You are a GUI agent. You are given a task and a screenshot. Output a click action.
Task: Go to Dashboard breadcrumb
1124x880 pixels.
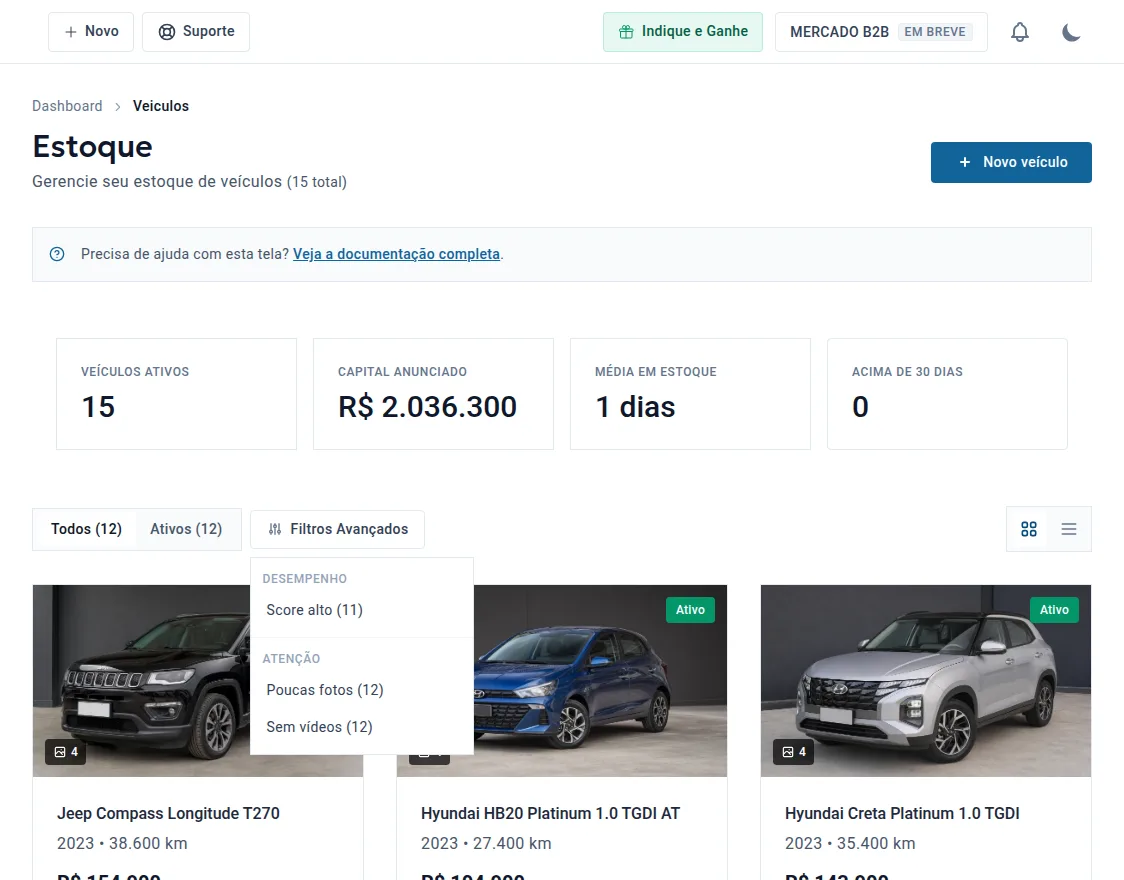pyautogui.click(x=67, y=106)
